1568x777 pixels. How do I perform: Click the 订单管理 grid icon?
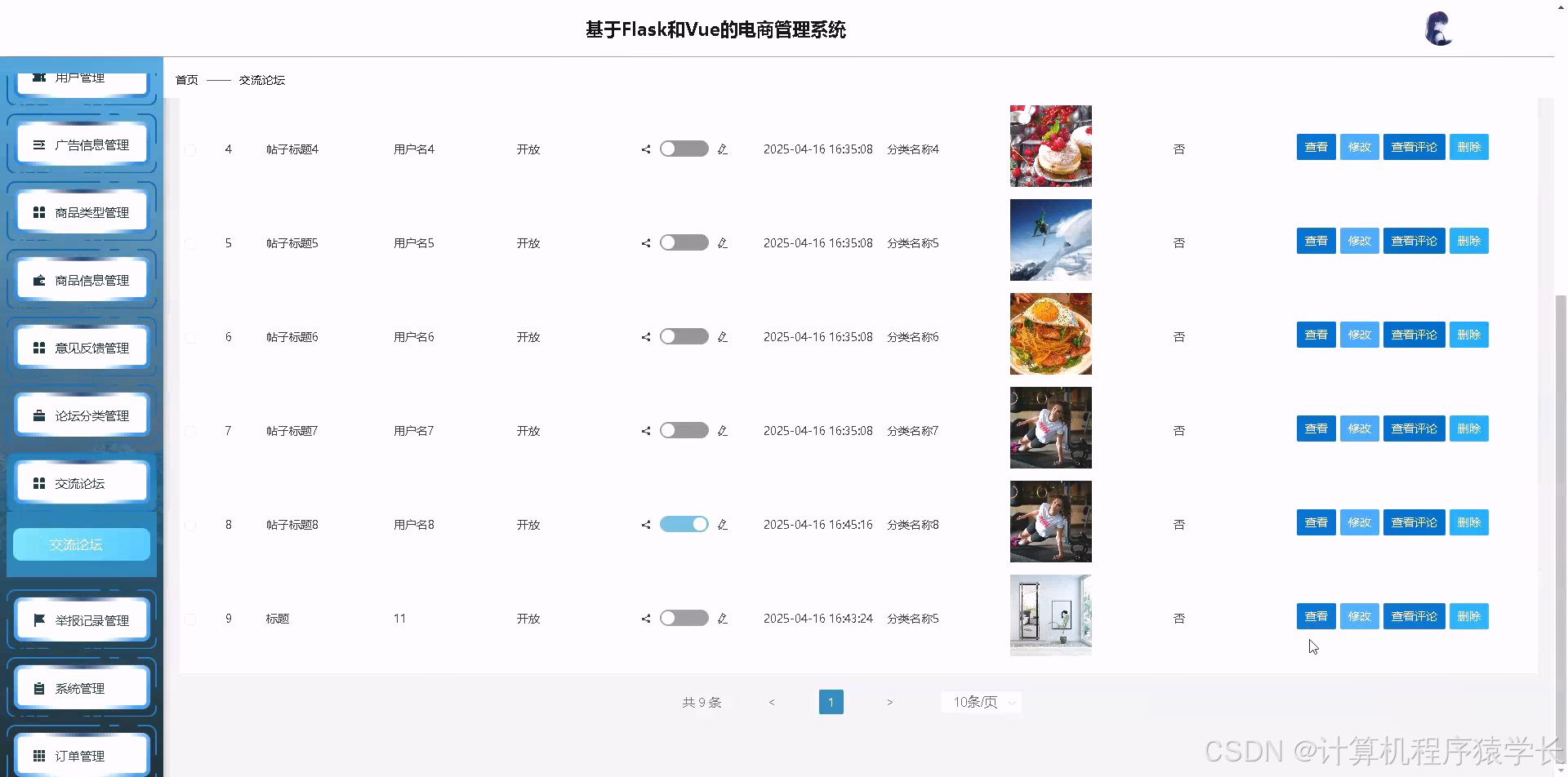(38, 756)
